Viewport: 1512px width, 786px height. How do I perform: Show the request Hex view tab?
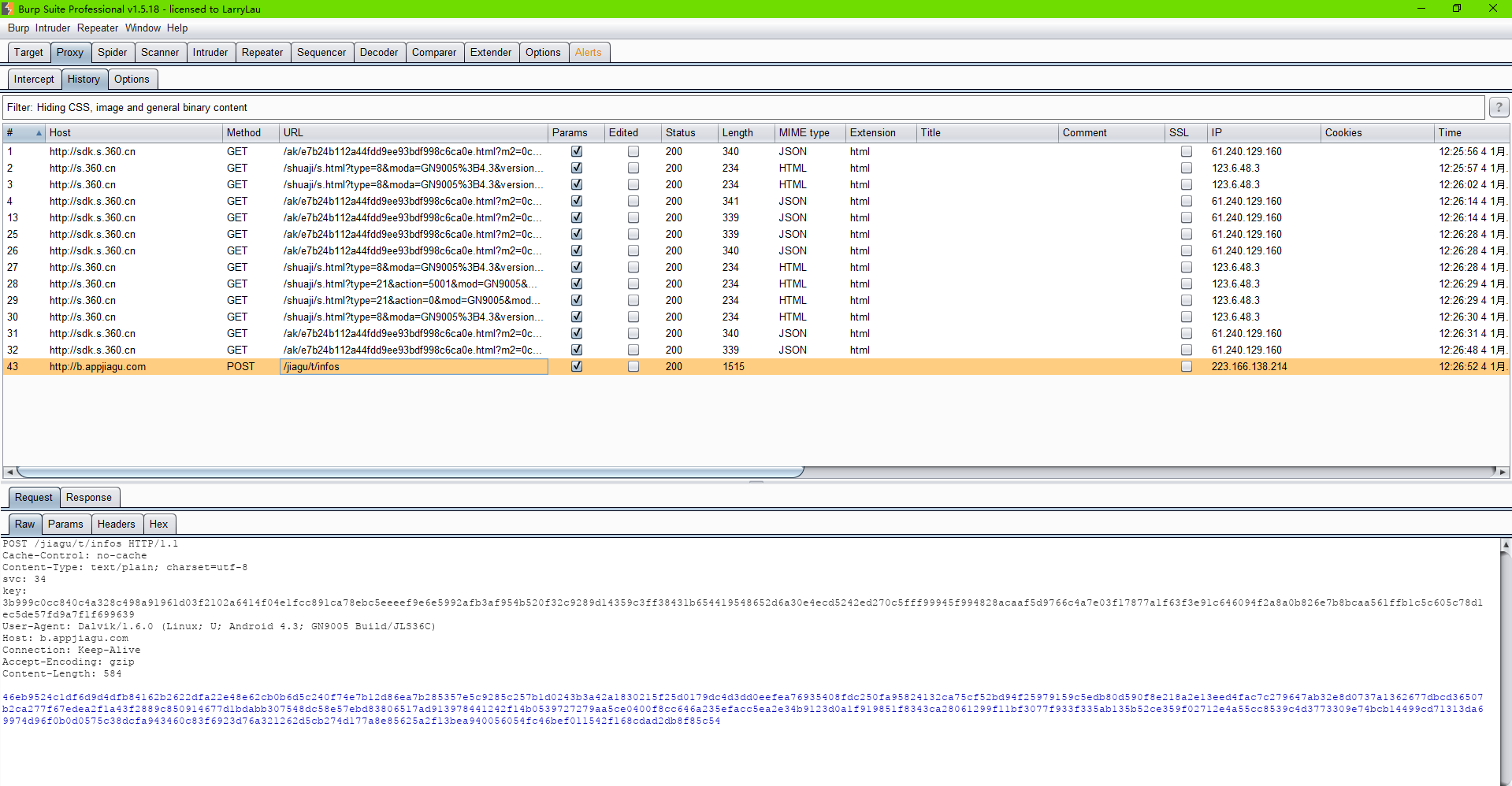click(x=158, y=524)
